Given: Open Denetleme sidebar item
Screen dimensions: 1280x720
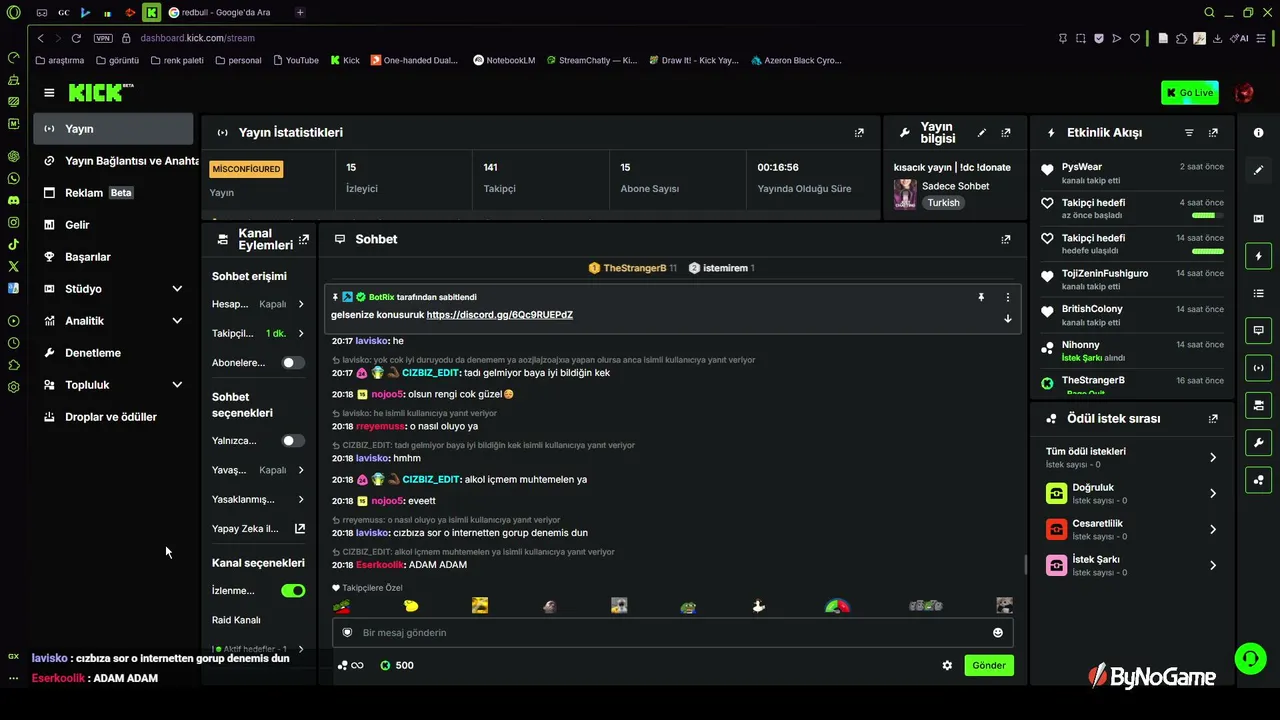Looking at the screenshot, I should click(113, 353).
